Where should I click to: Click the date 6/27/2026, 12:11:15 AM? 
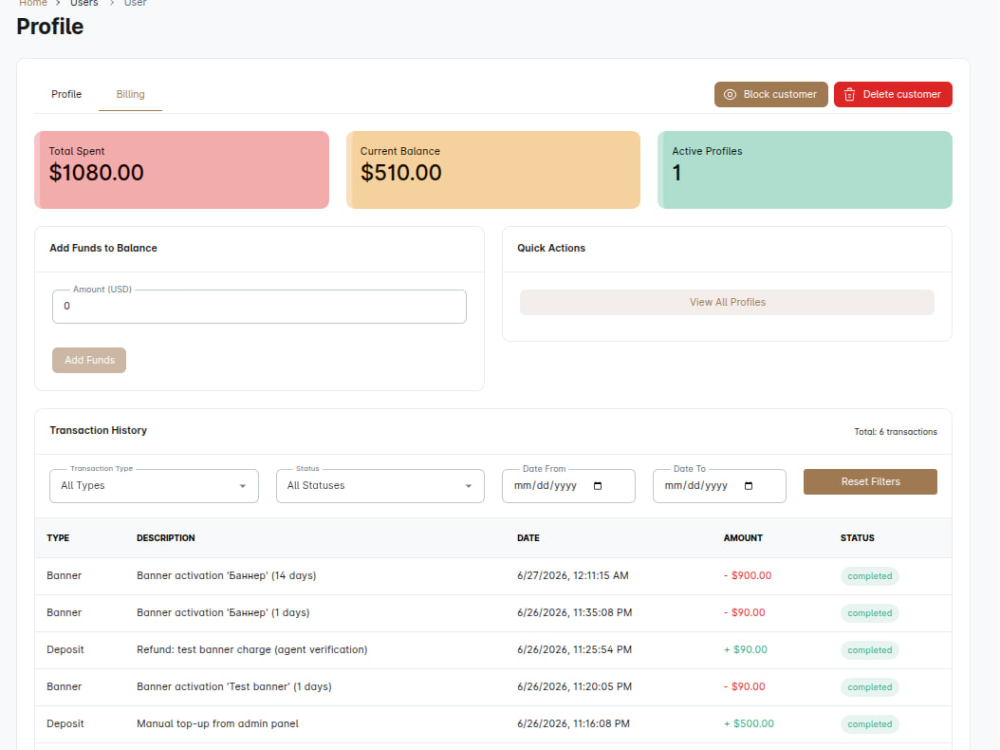(573, 576)
